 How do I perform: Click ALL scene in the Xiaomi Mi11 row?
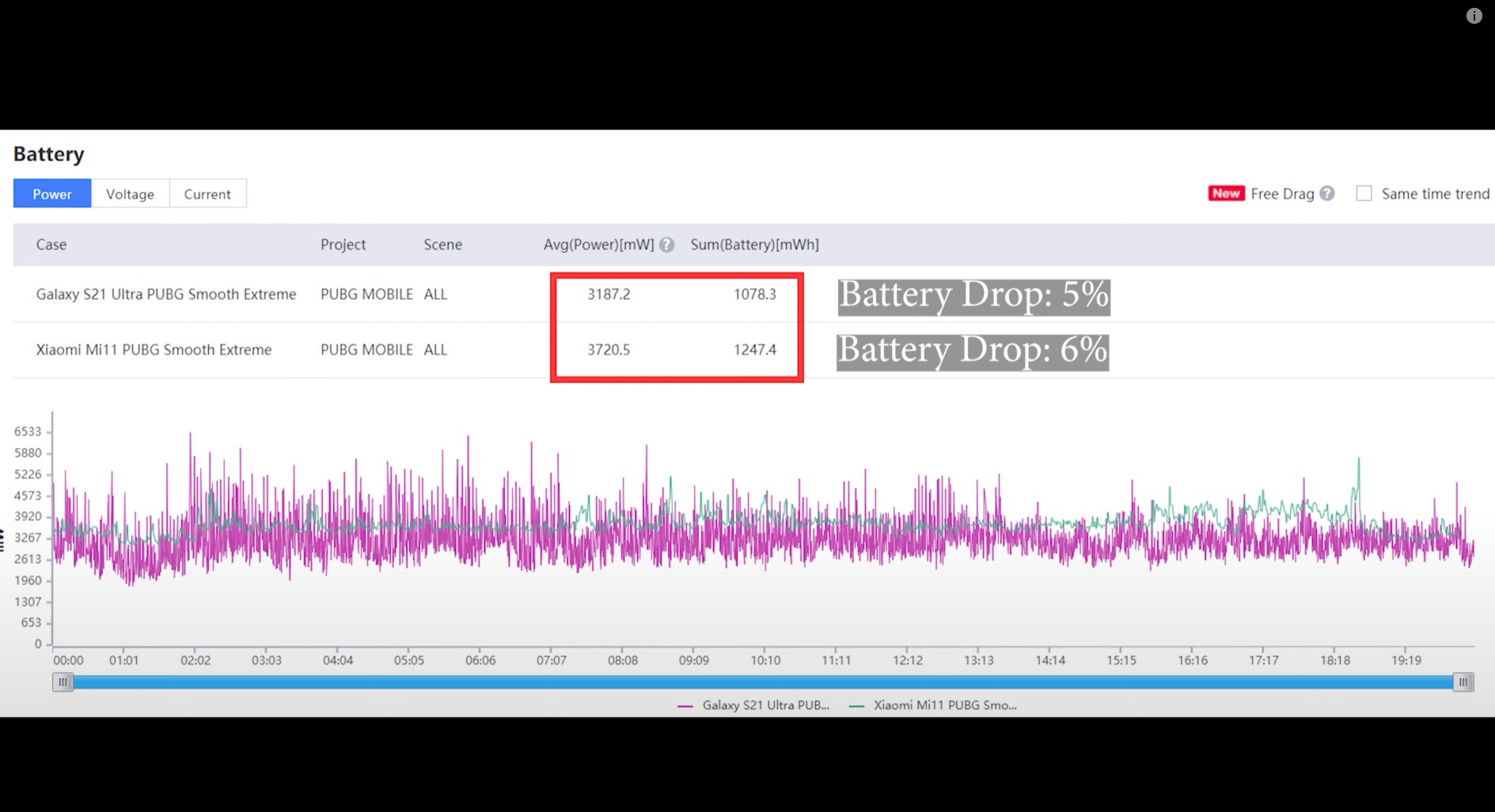(x=435, y=350)
